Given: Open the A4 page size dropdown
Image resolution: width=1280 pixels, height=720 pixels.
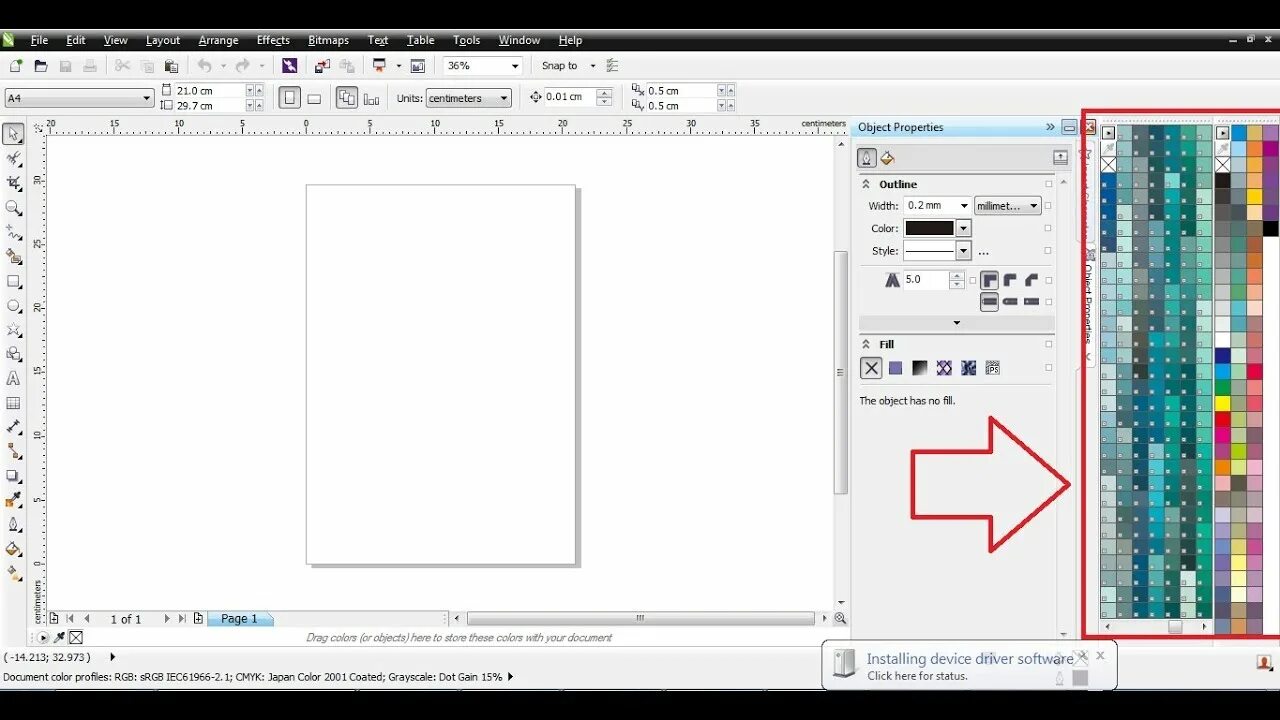Looking at the screenshot, I should (147, 98).
